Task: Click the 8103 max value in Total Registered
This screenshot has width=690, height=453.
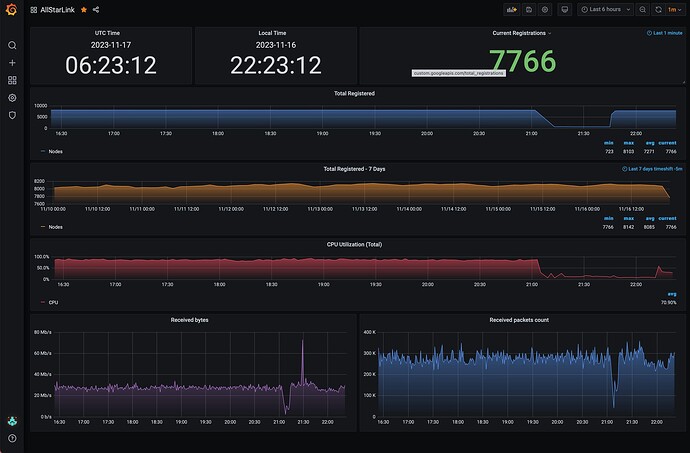Action: click(x=628, y=151)
